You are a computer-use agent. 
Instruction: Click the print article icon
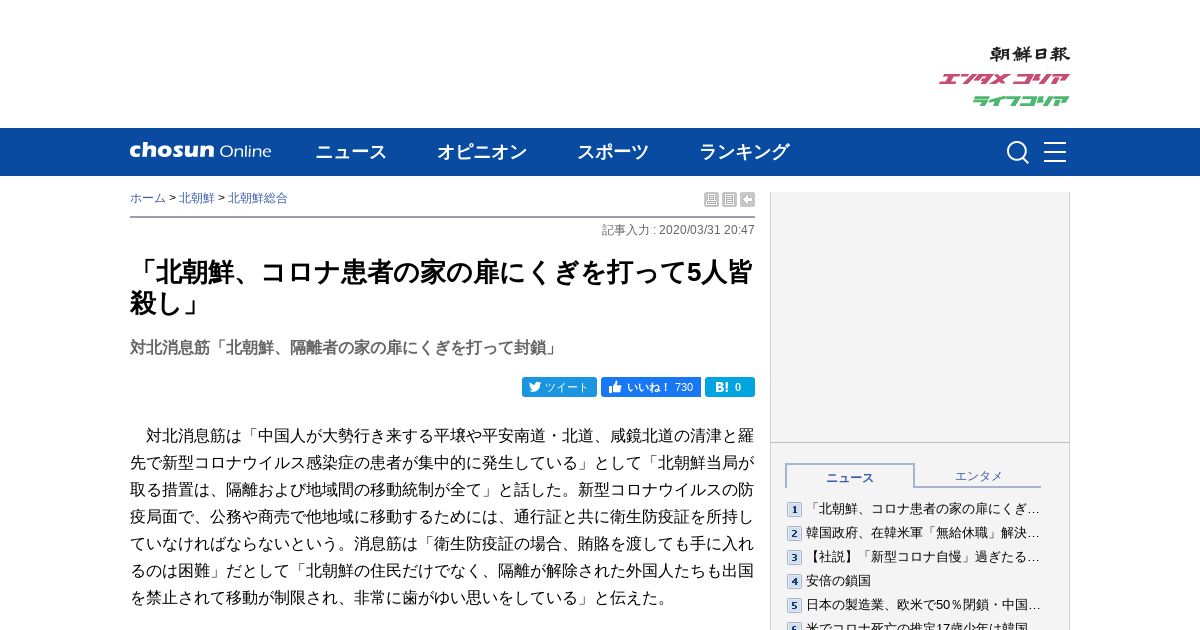[711, 200]
